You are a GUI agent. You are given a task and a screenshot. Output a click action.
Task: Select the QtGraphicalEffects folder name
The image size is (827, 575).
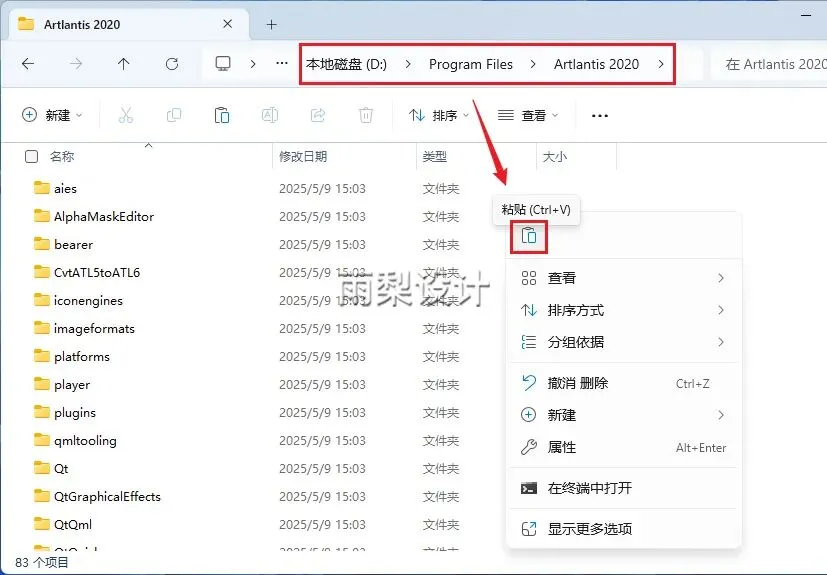click(x=107, y=496)
